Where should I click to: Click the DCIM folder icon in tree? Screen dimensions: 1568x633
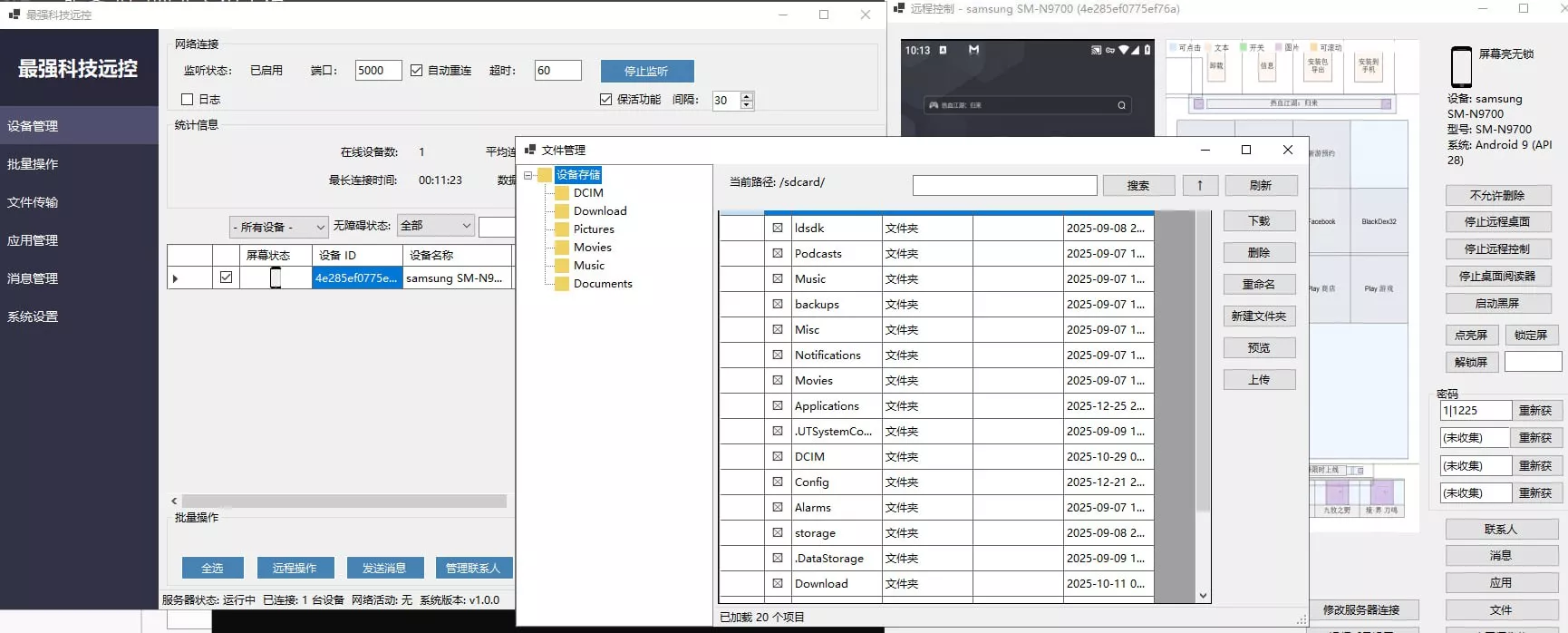click(x=562, y=193)
